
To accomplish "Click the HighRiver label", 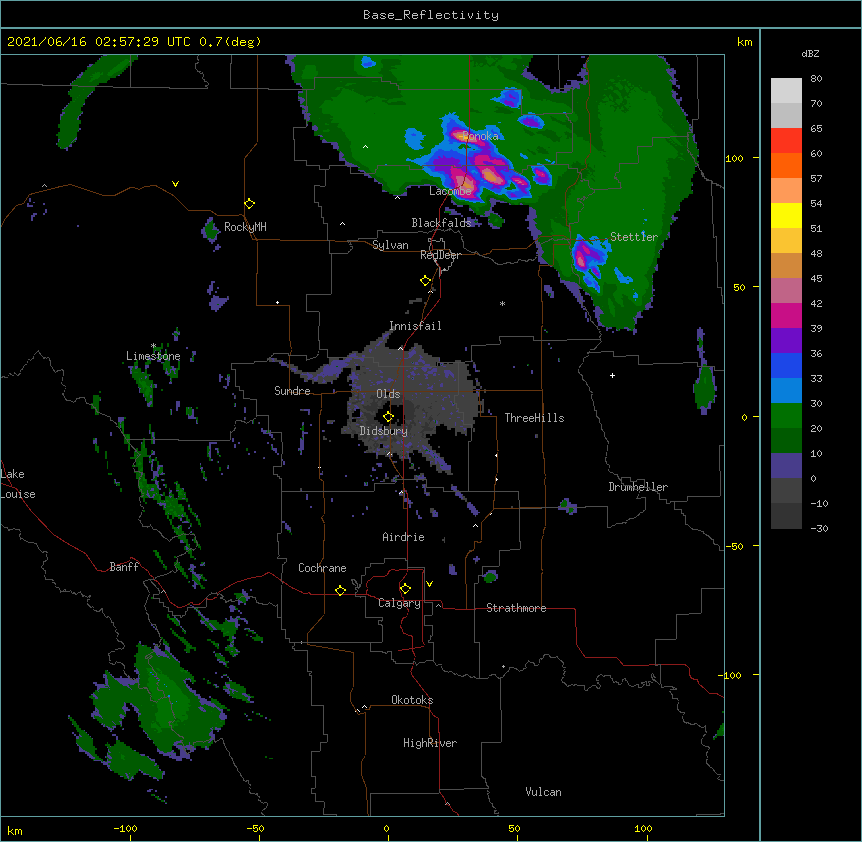I will (x=430, y=743).
